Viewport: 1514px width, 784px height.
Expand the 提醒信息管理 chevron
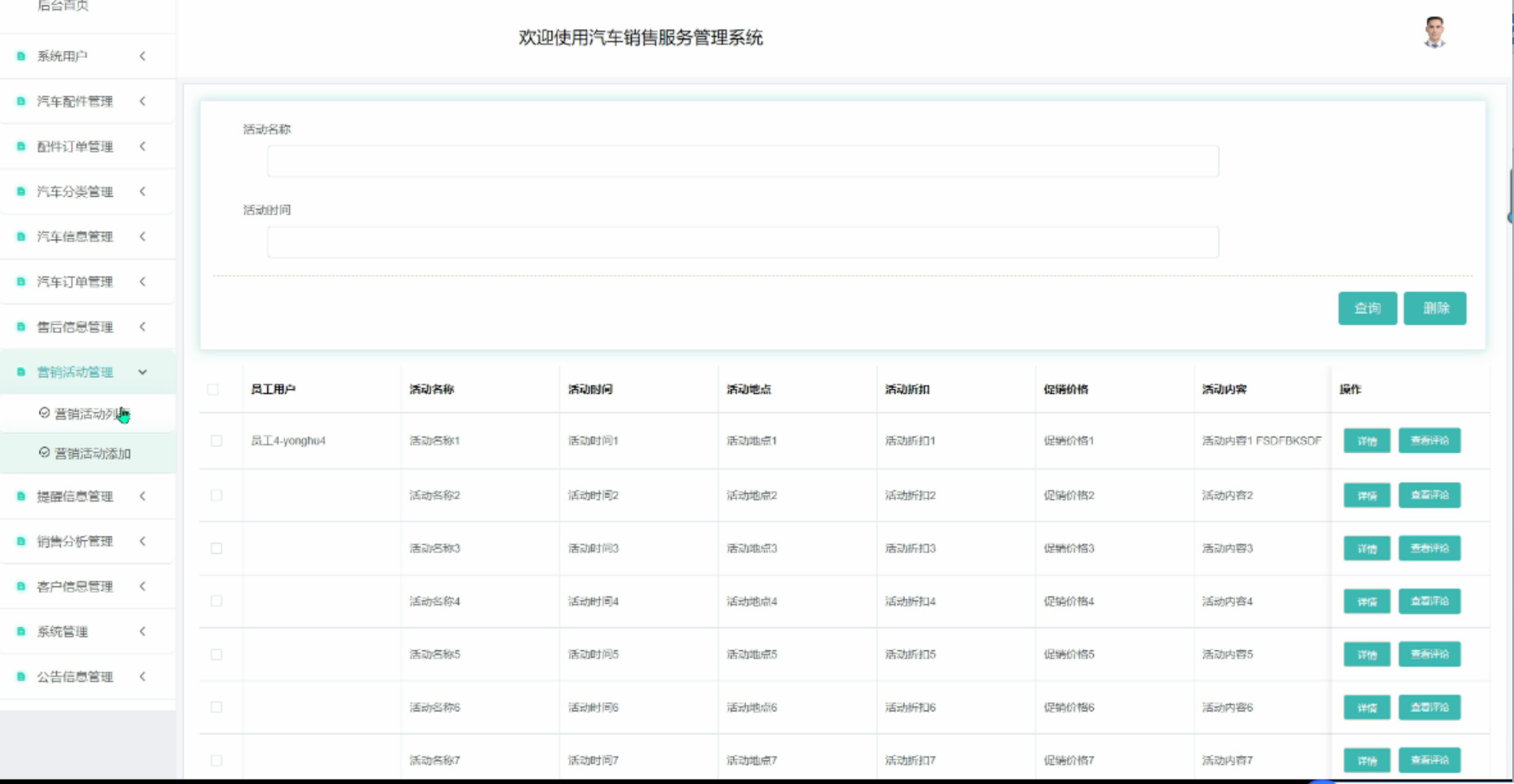[x=143, y=497]
